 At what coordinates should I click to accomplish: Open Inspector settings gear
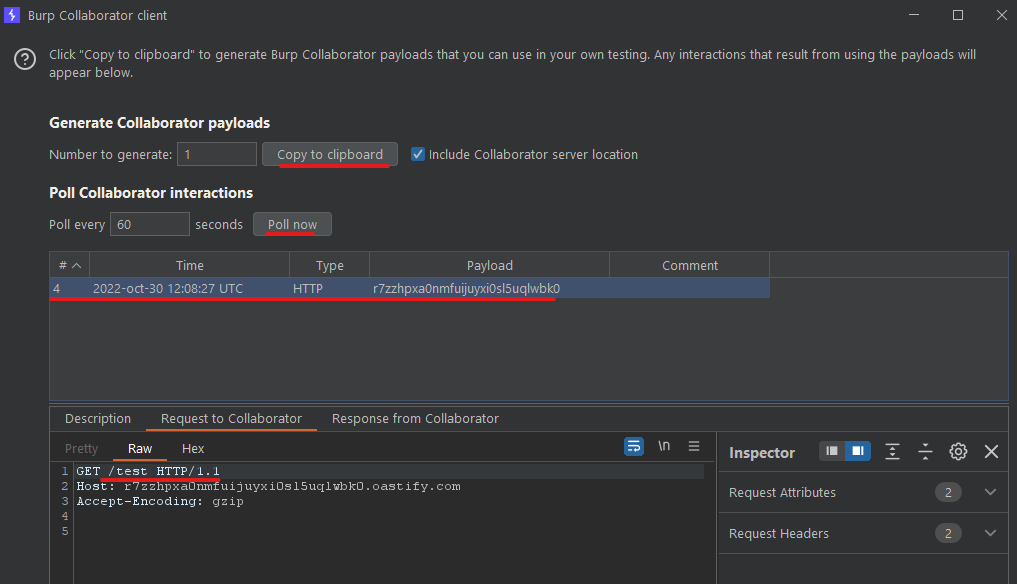958,452
